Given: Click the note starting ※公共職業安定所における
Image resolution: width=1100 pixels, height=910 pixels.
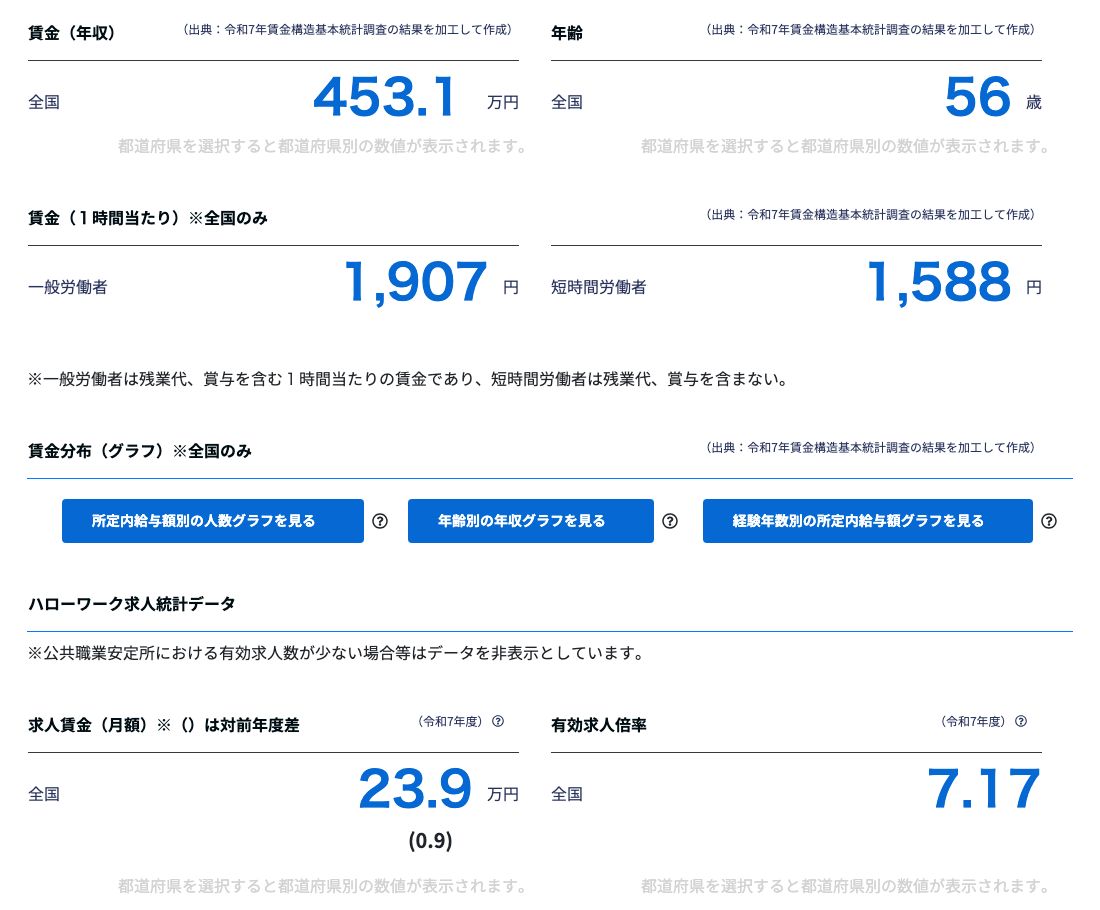Looking at the screenshot, I should point(337,653).
